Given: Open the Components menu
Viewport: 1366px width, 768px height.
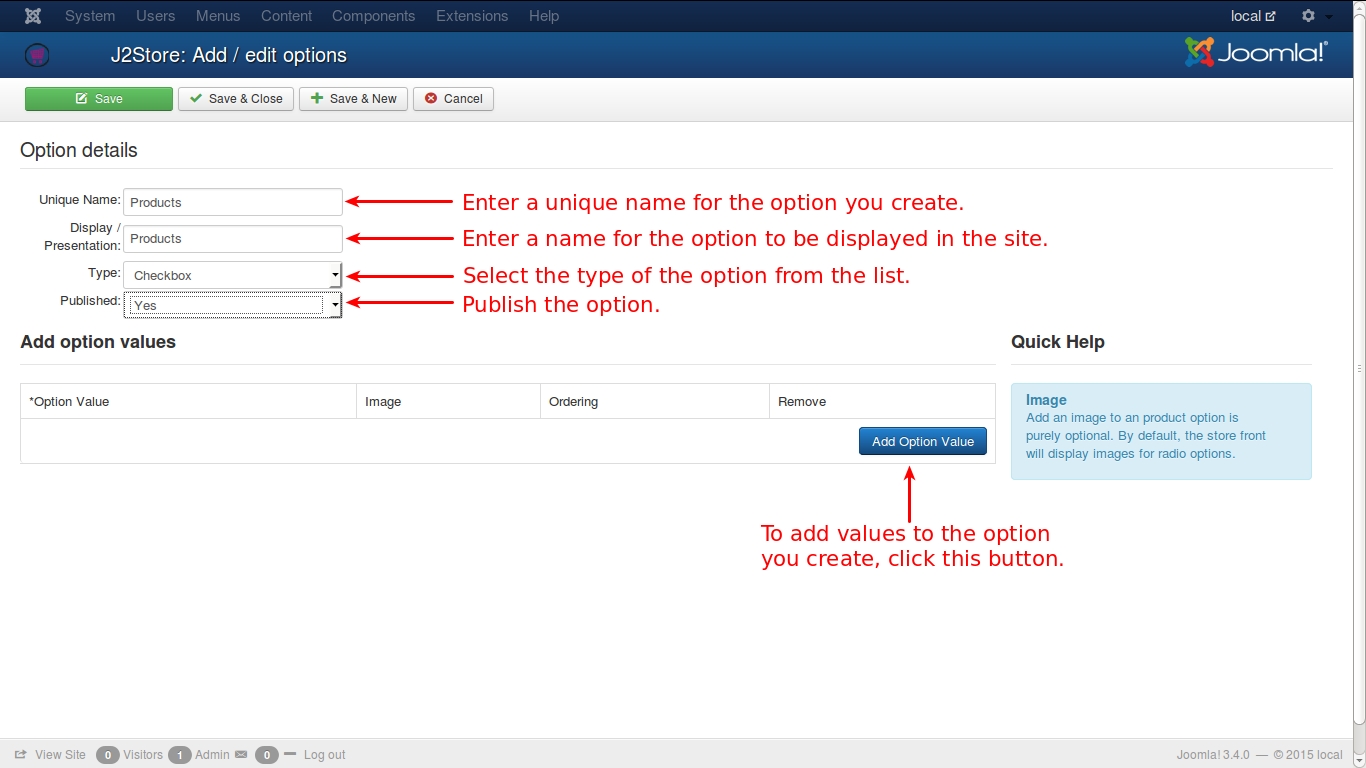Looking at the screenshot, I should 373,16.
